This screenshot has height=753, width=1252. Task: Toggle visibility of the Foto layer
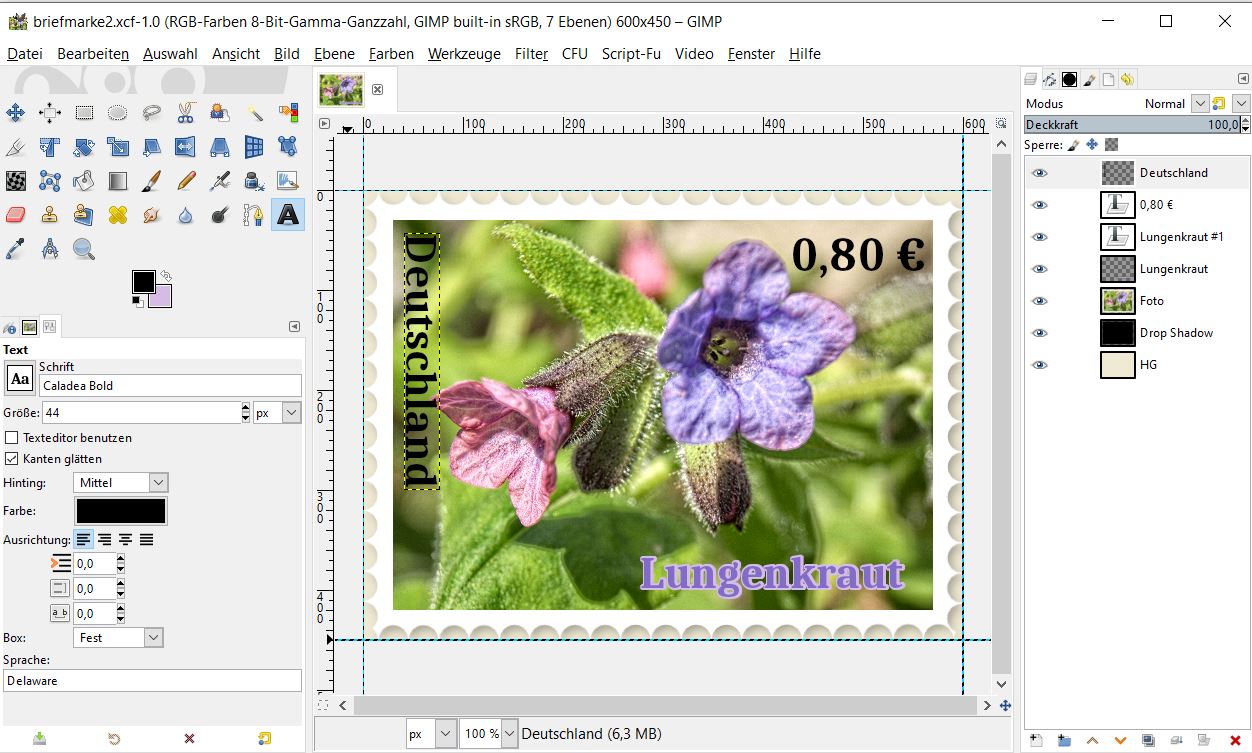1040,301
